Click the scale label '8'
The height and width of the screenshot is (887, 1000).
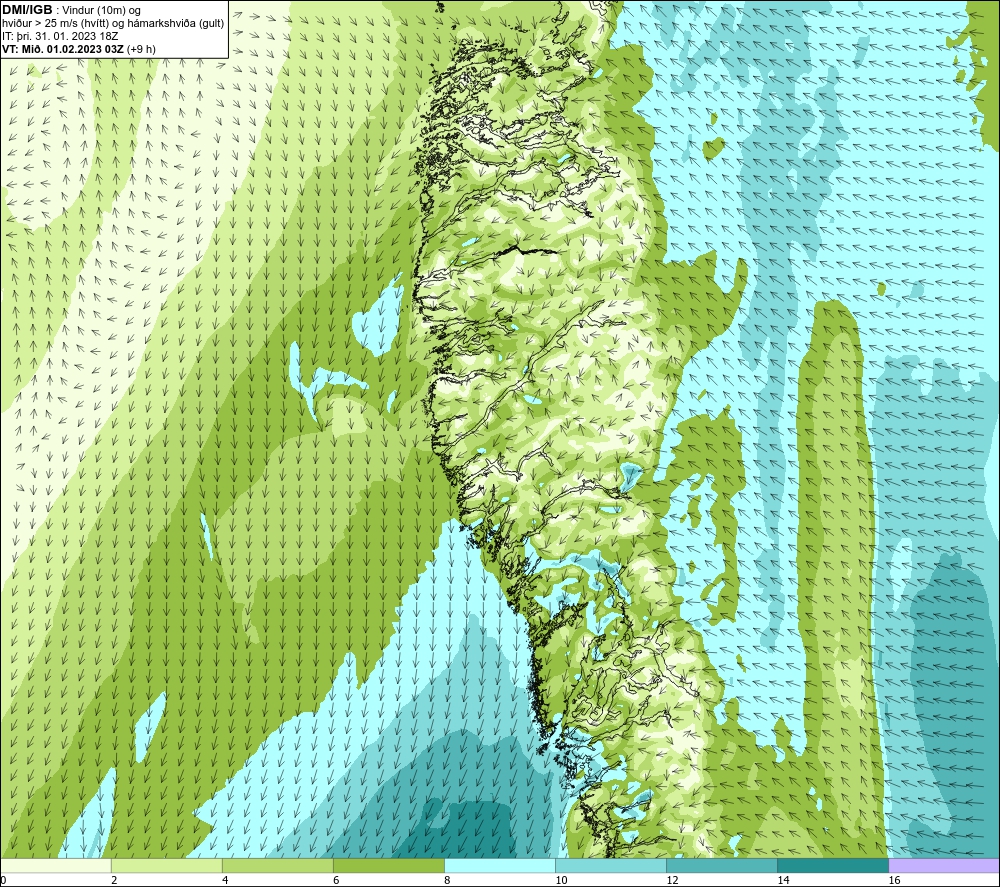[447, 881]
